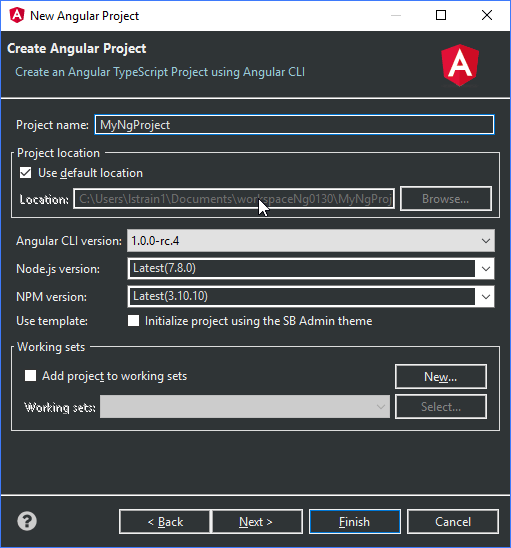Click the Cancel button
This screenshot has height=548, width=511.
tap(453, 521)
